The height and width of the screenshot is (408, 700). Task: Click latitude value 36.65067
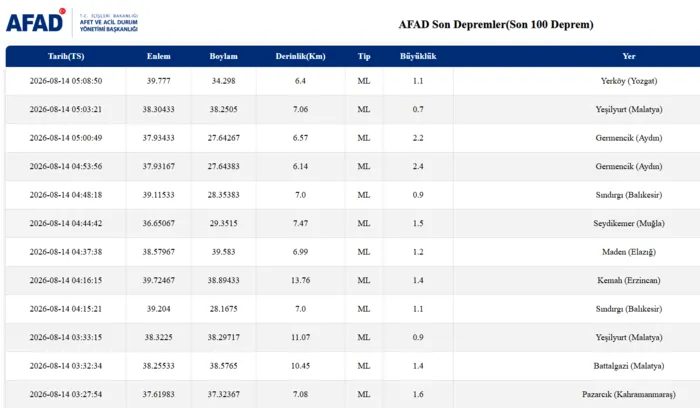click(x=158, y=223)
